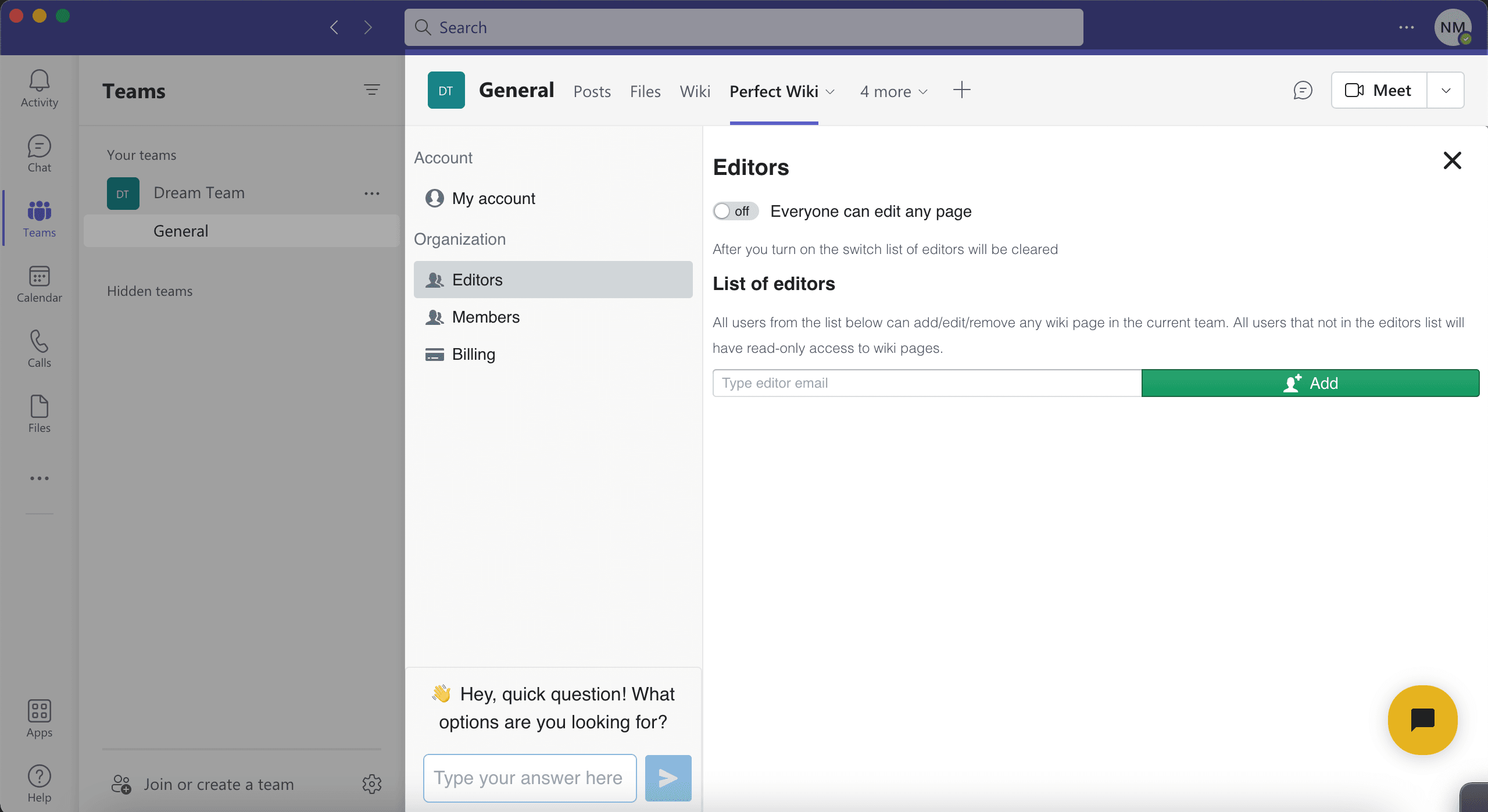The width and height of the screenshot is (1488, 812).
Task: Select Dream Team in Your teams
Action: (199, 193)
